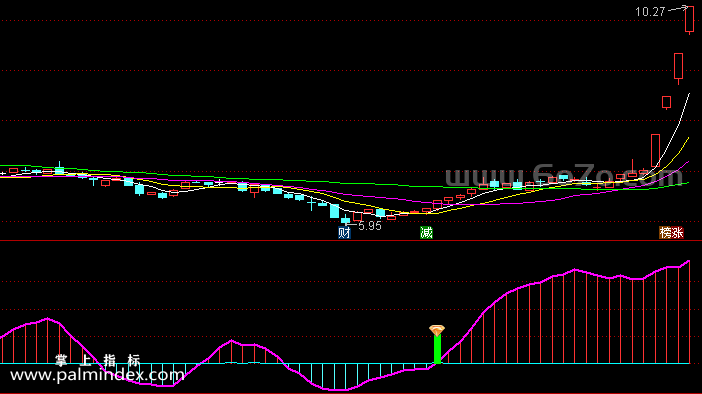The image size is (702, 394).
Task: Click the lowest magenta trough below zero axis
Action: [337, 390]
